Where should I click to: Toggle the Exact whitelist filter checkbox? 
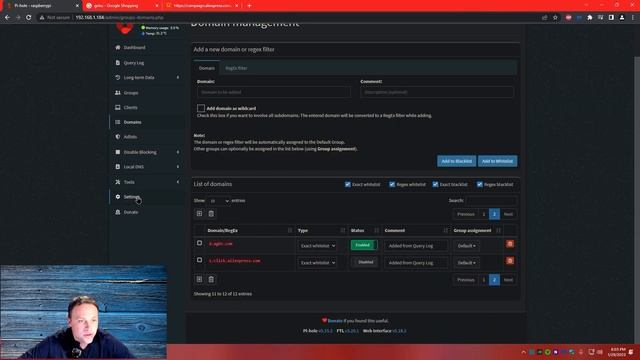tap(348, 184)
